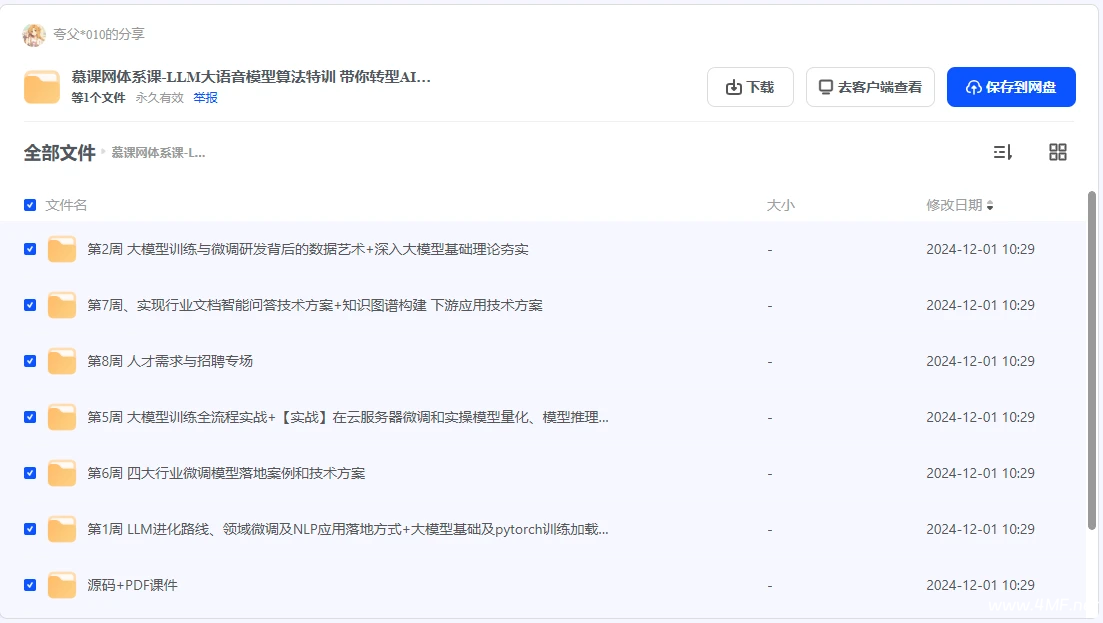Toggle the select-all 文件名 checkbox

click(x=30, y=205)
